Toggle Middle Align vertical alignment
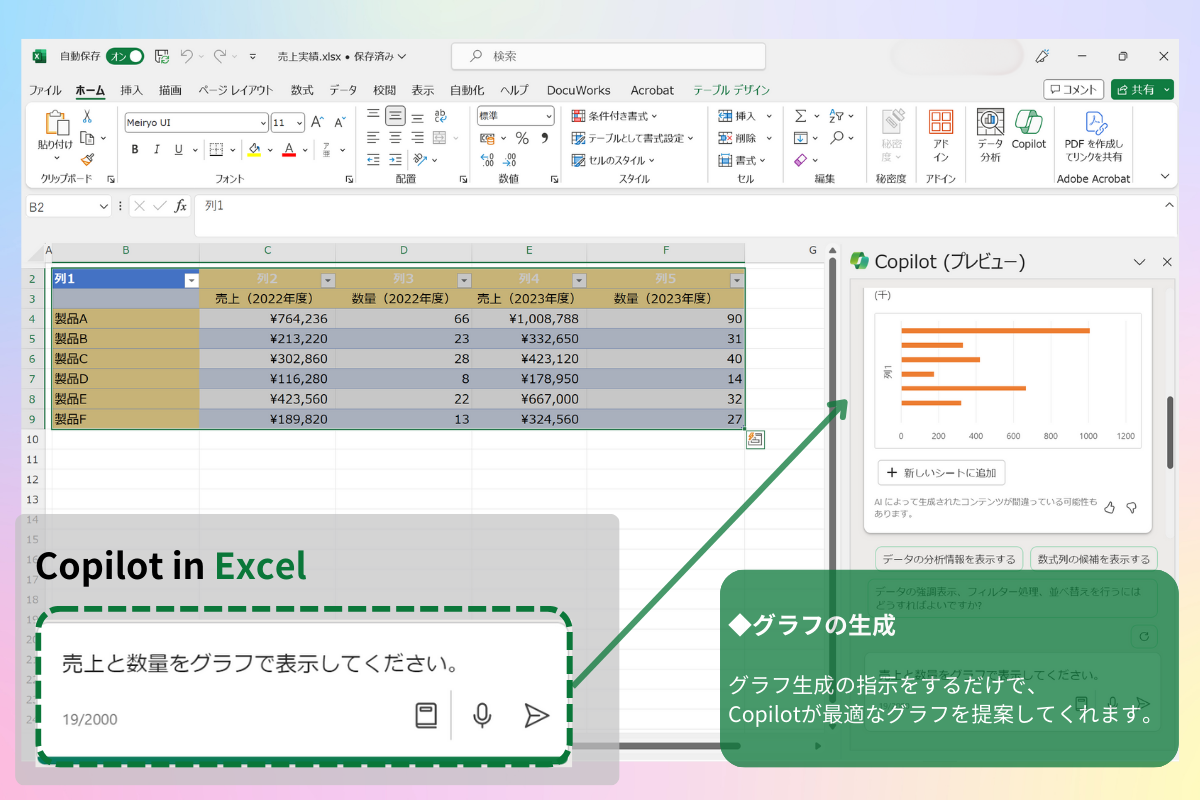1200x800 pixels. pyautogui.click(x=395, y=116)
